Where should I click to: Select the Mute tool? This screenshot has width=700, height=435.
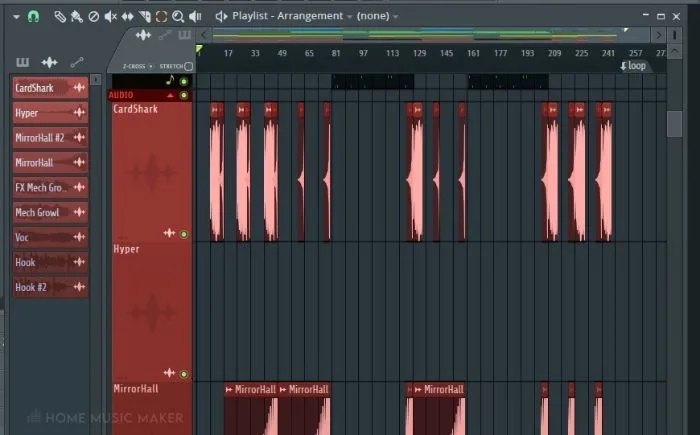coord(110,17)
